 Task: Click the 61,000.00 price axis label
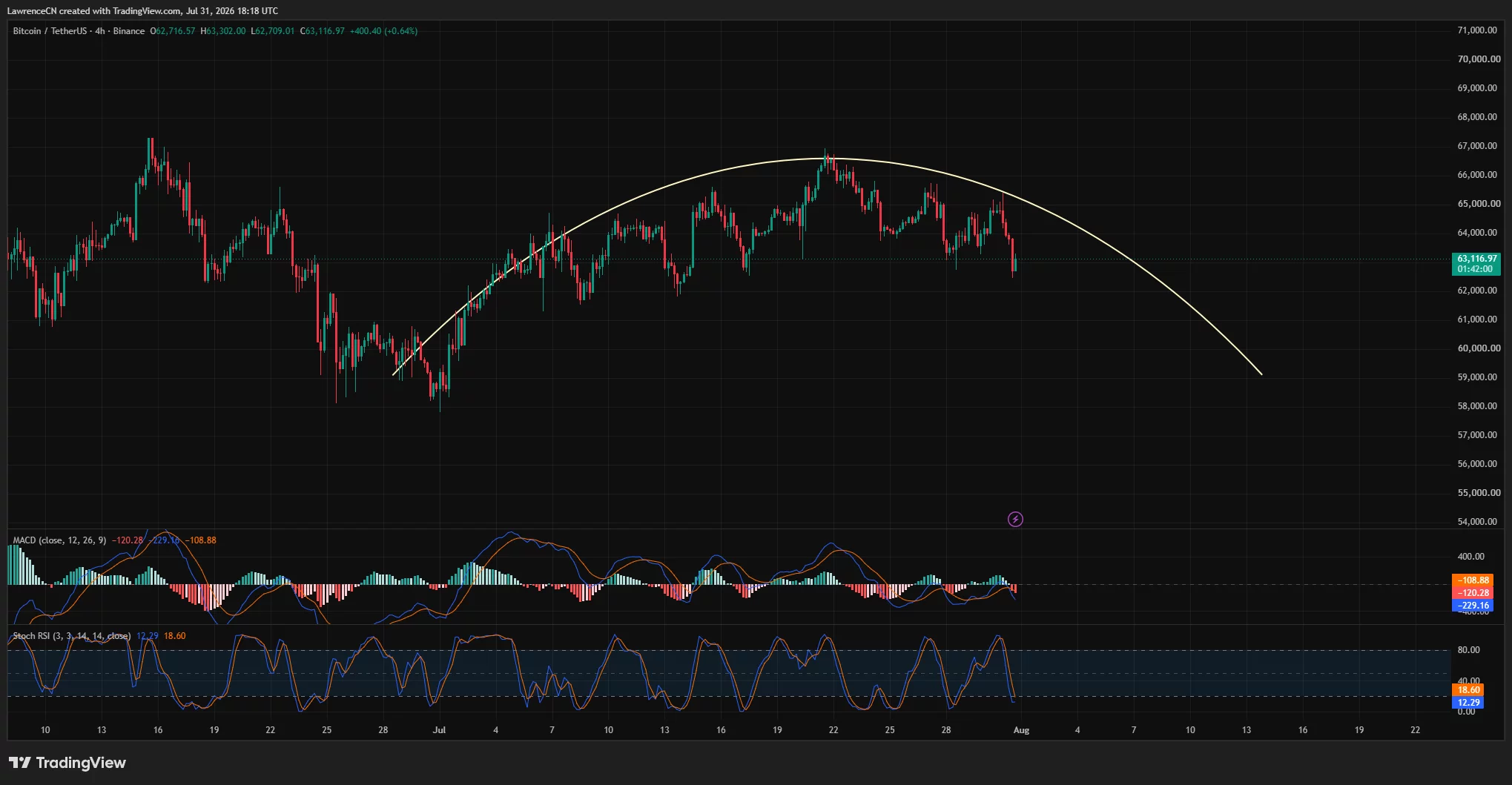pyautogui.click(x=1477, y=319)
